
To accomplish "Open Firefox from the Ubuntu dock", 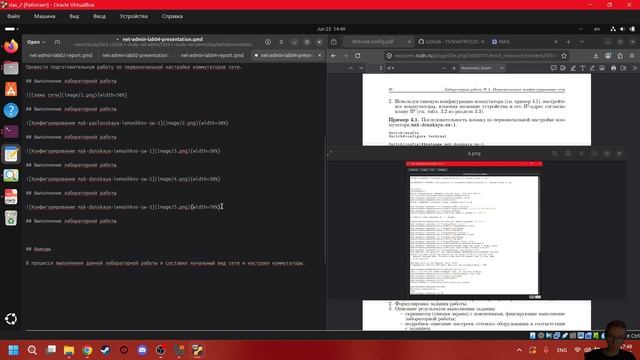I will click(x=11, y=46).
